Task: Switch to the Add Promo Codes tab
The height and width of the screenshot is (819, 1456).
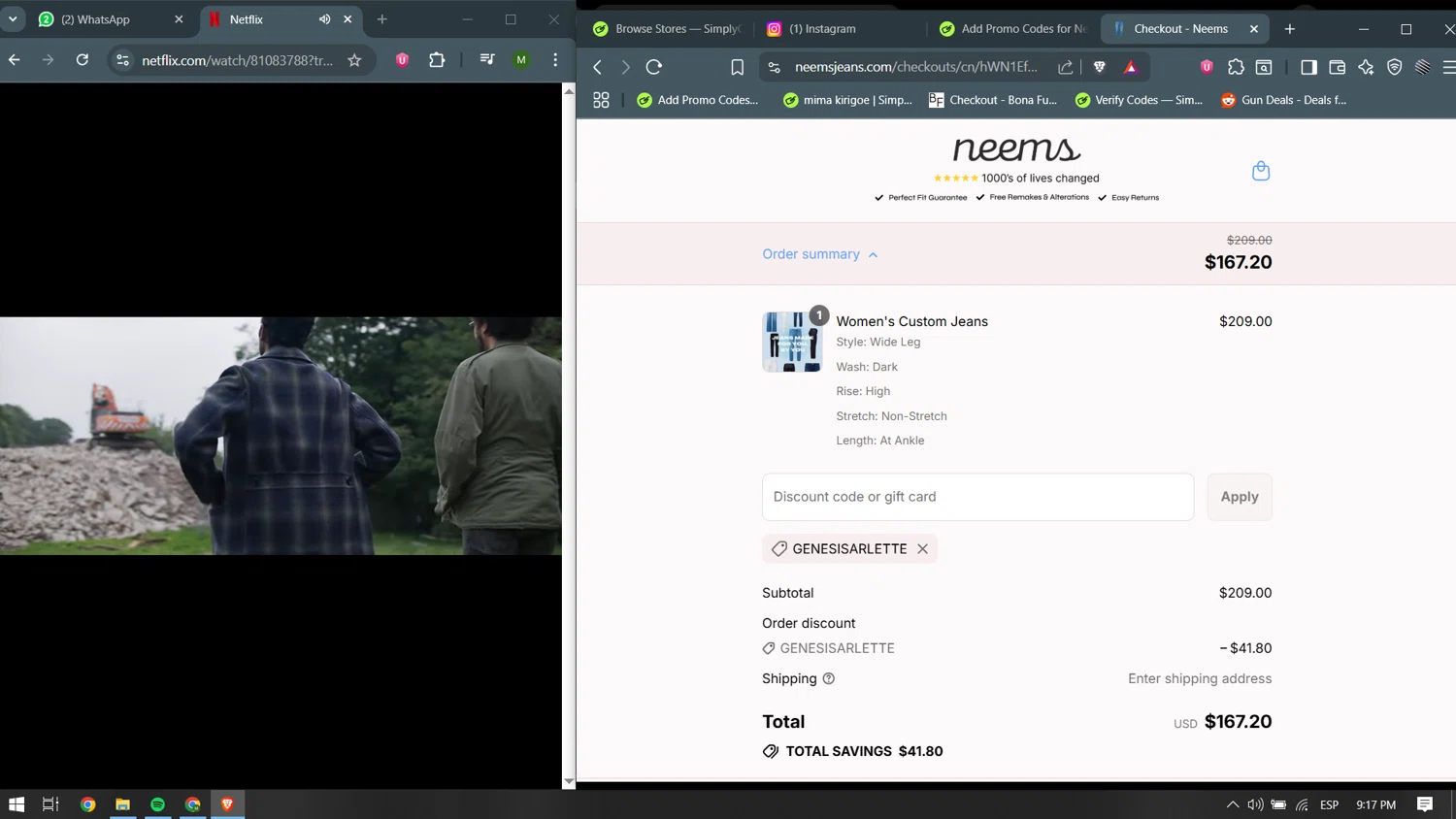Action: [1014, 29]
